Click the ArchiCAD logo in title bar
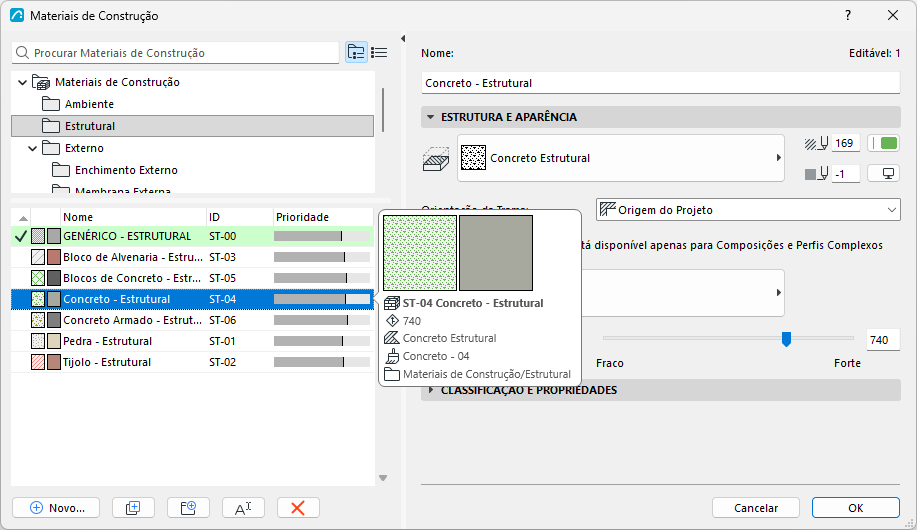Screen dimensions: 917x530 click(17, 15)
